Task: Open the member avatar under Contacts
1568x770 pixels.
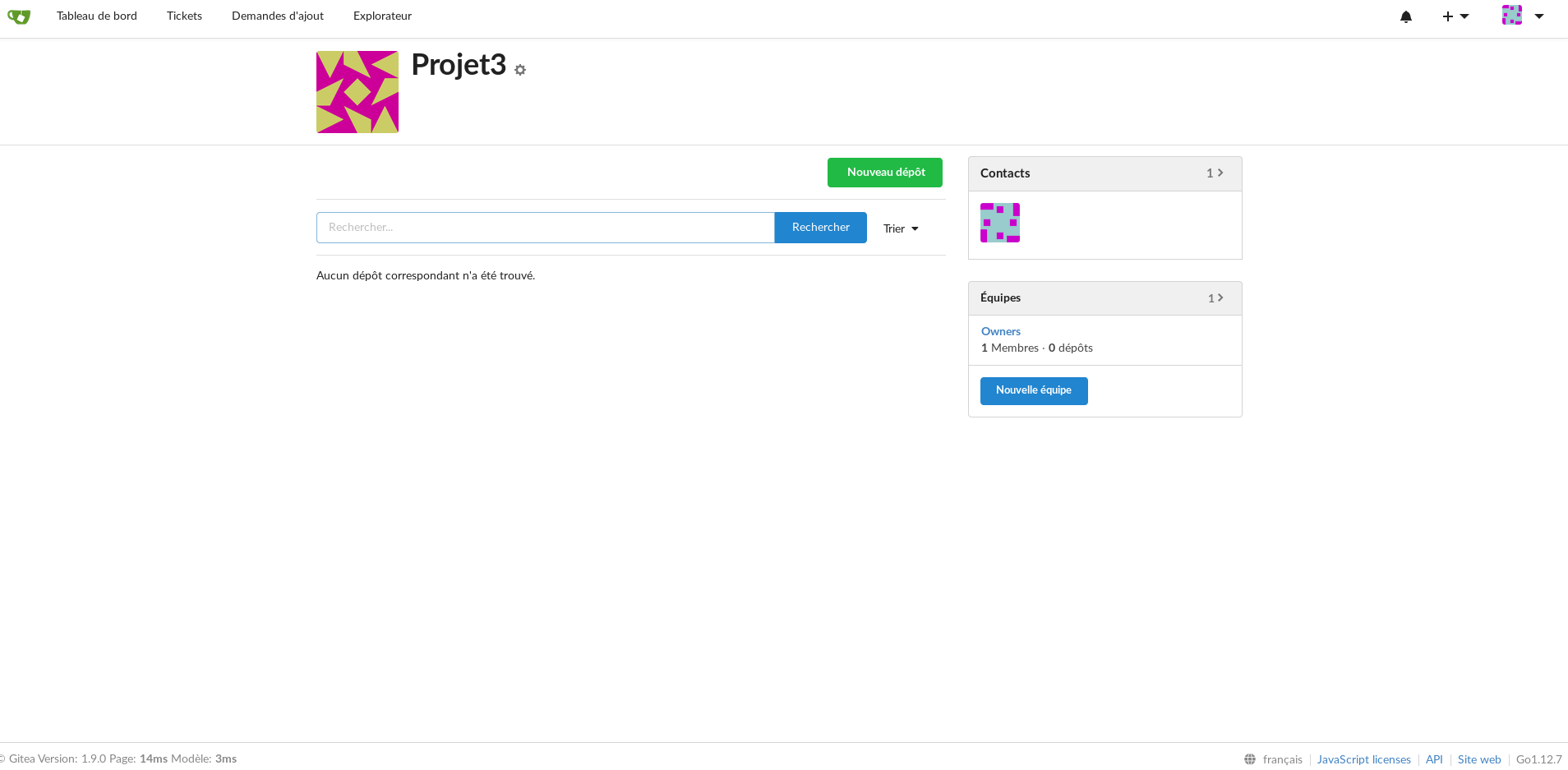Action: pyautogui.click(x=999, y=223)
